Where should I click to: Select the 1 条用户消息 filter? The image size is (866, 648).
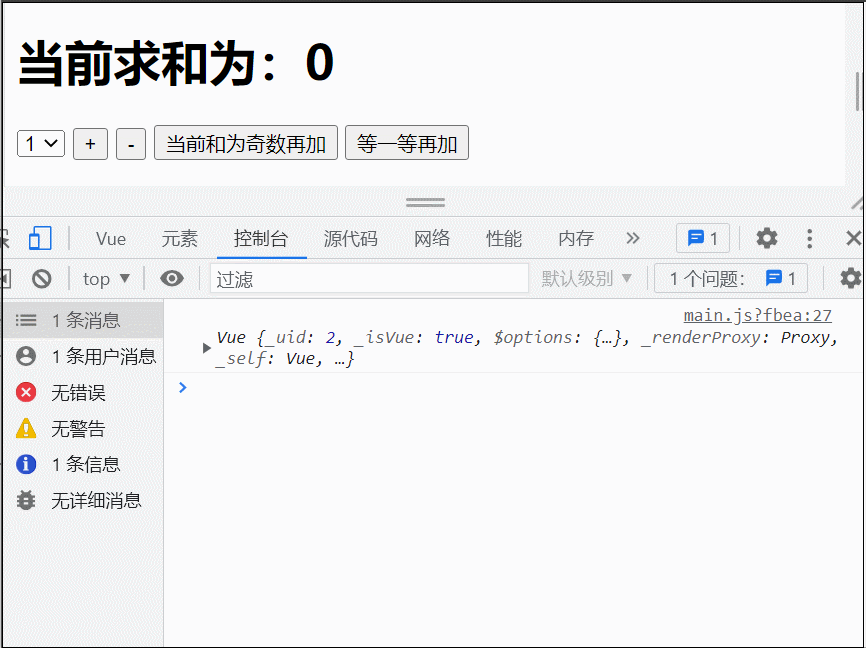[x=83, y=356]
